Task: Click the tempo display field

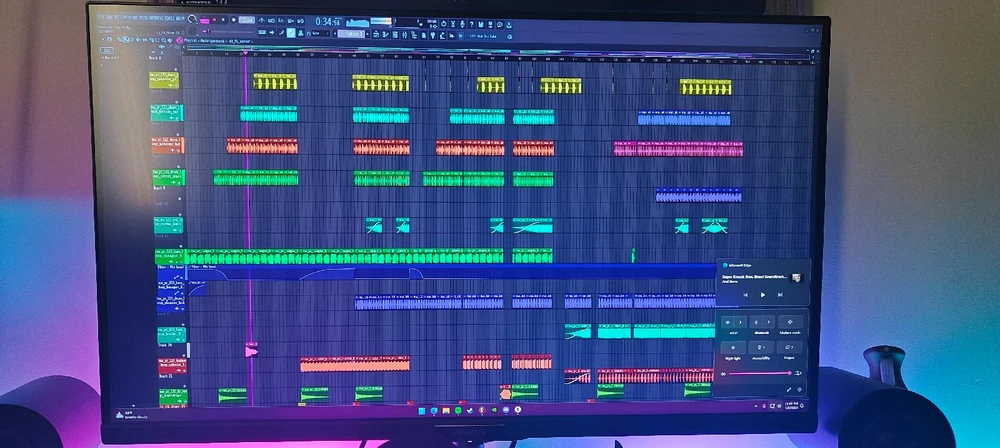Action: point(247,20)
